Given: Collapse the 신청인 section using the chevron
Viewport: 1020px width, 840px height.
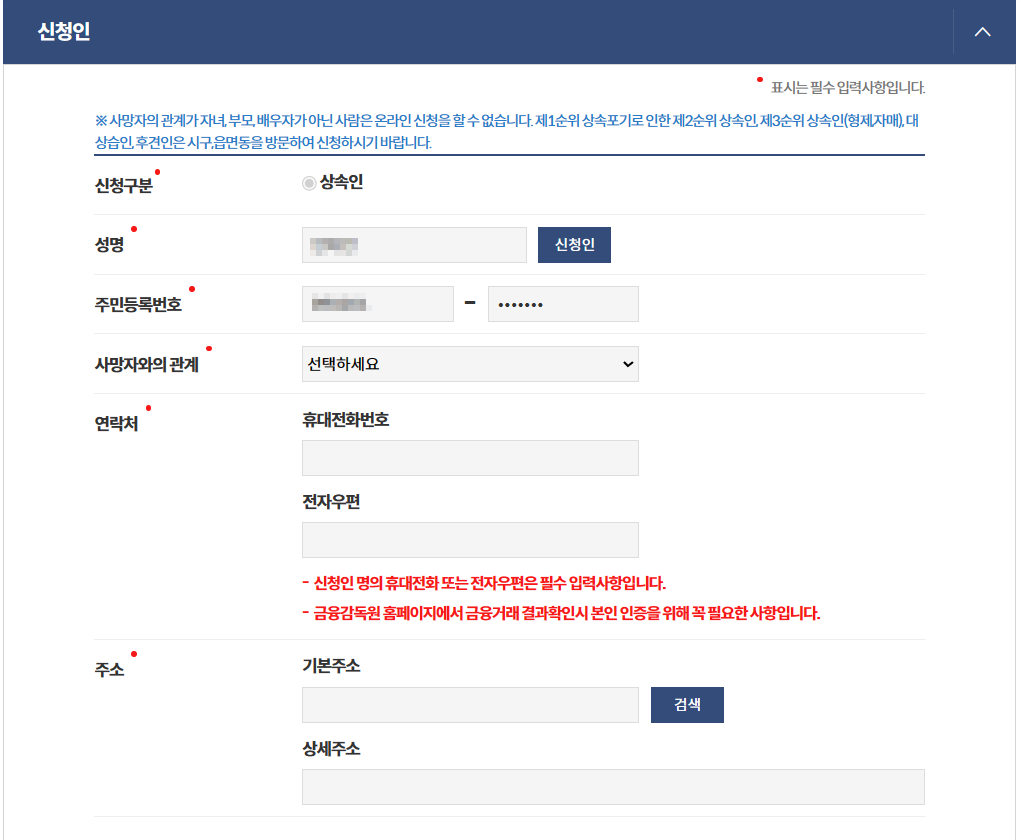Looking at the screenshot, I should click(981, 31).
